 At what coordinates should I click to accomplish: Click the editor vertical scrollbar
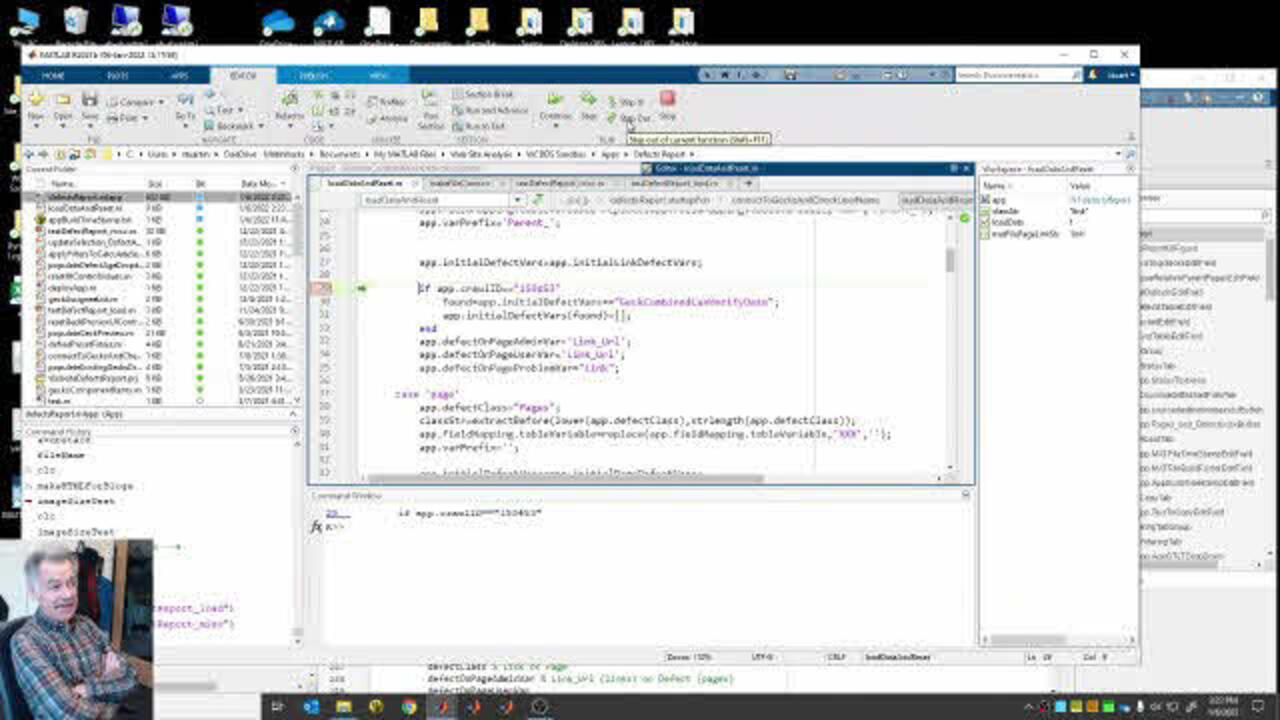coord(950,259)
